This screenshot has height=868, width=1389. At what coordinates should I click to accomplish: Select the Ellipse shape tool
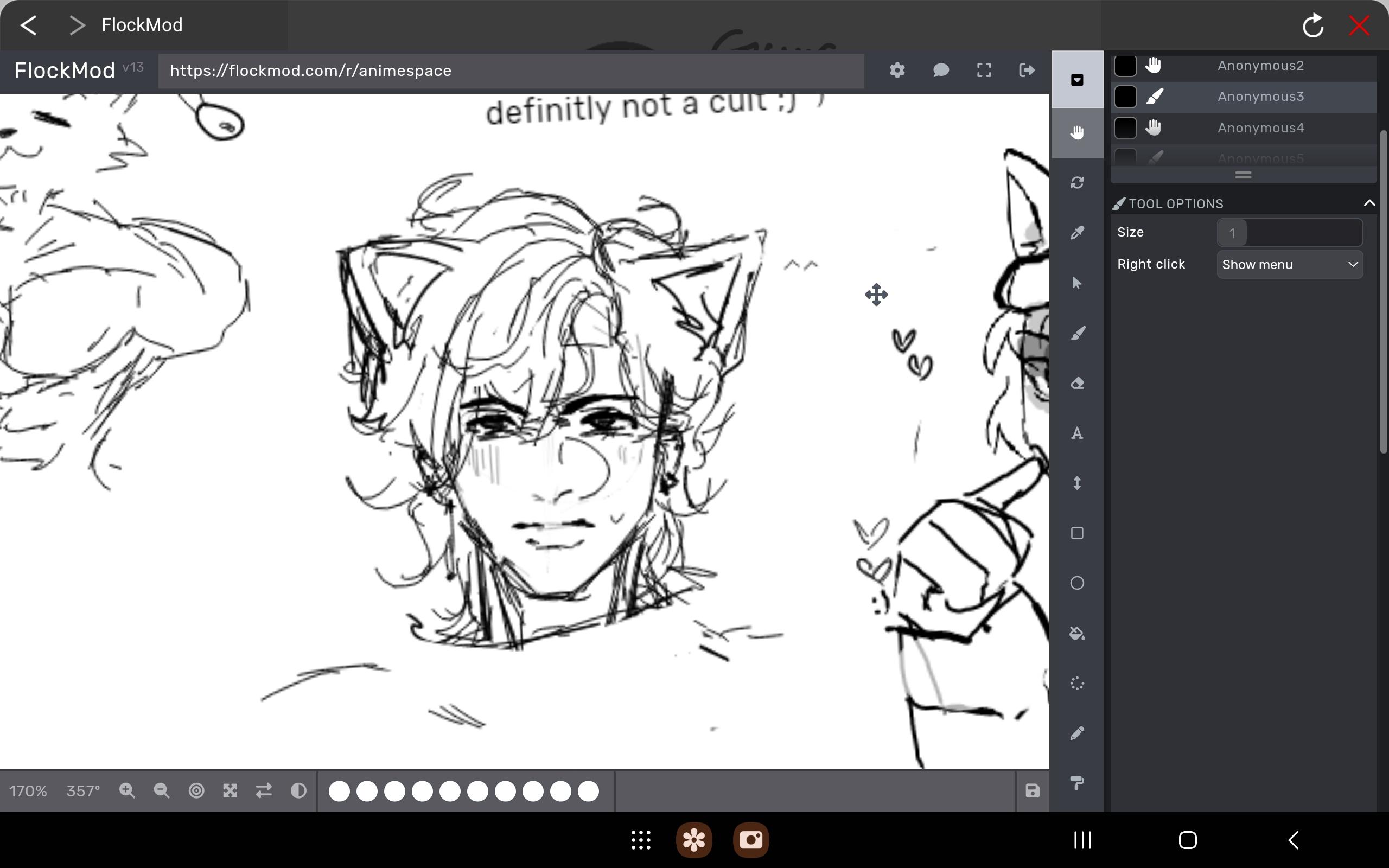point(1077,583)
